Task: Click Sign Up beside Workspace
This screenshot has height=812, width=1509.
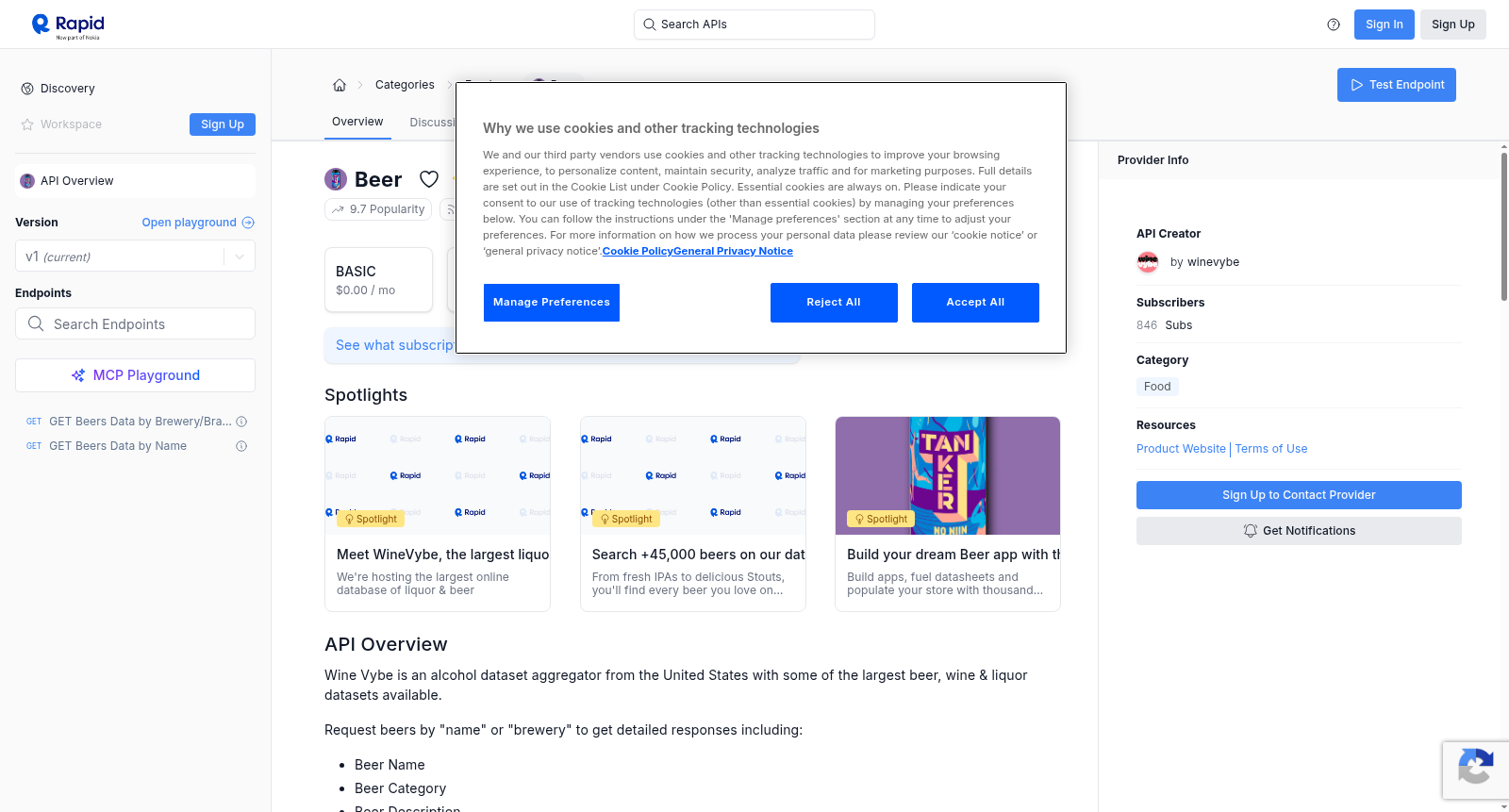Action: 223,124
